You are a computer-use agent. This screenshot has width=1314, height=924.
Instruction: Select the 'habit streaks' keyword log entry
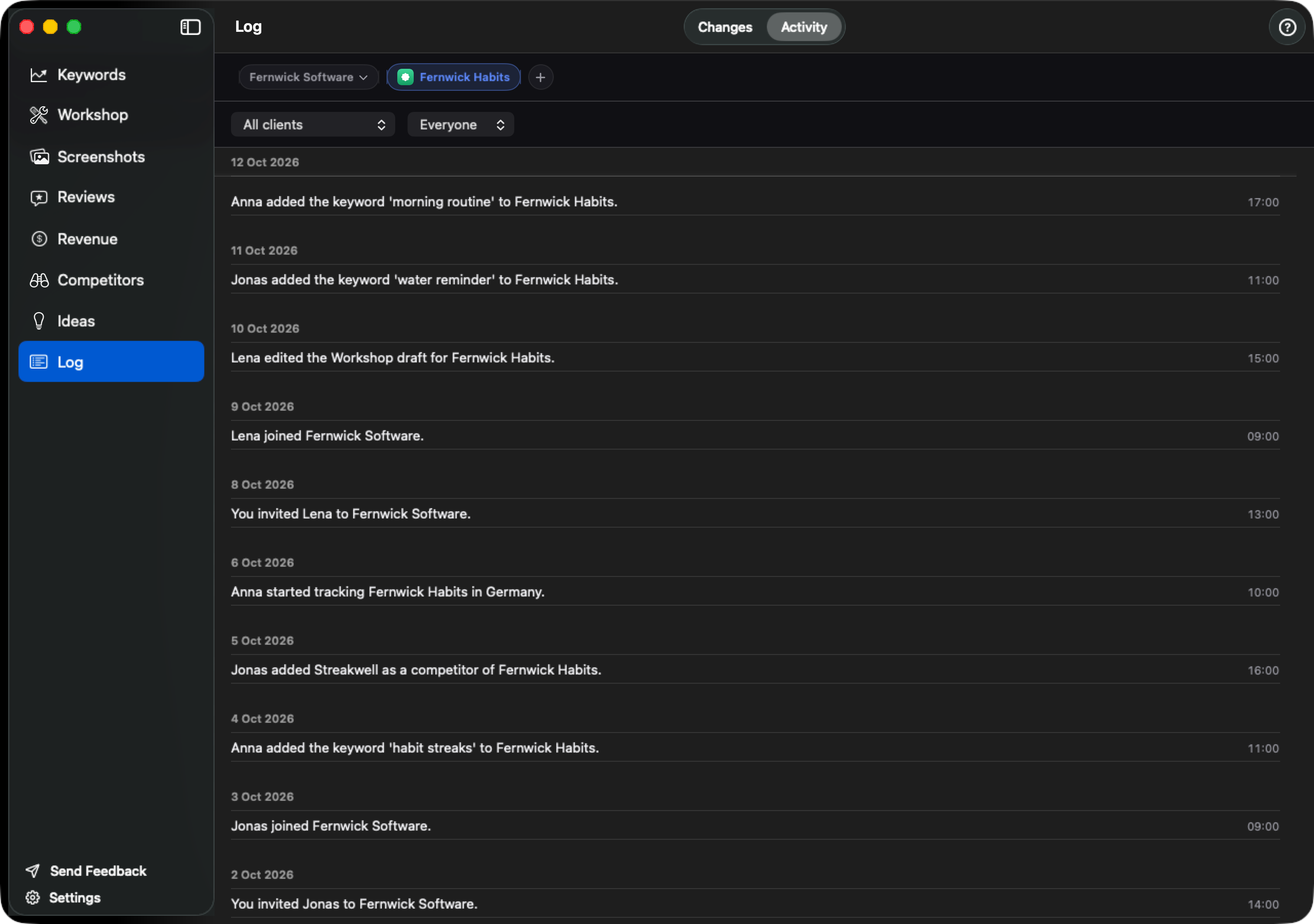pyautogui.click(x=755, y=748)
